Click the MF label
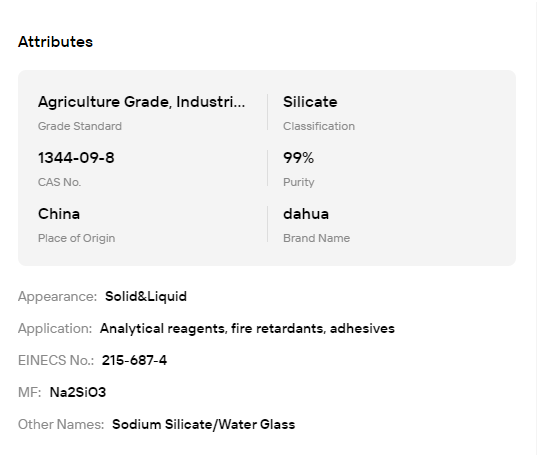537x455 pixels. tap(29, 392)
